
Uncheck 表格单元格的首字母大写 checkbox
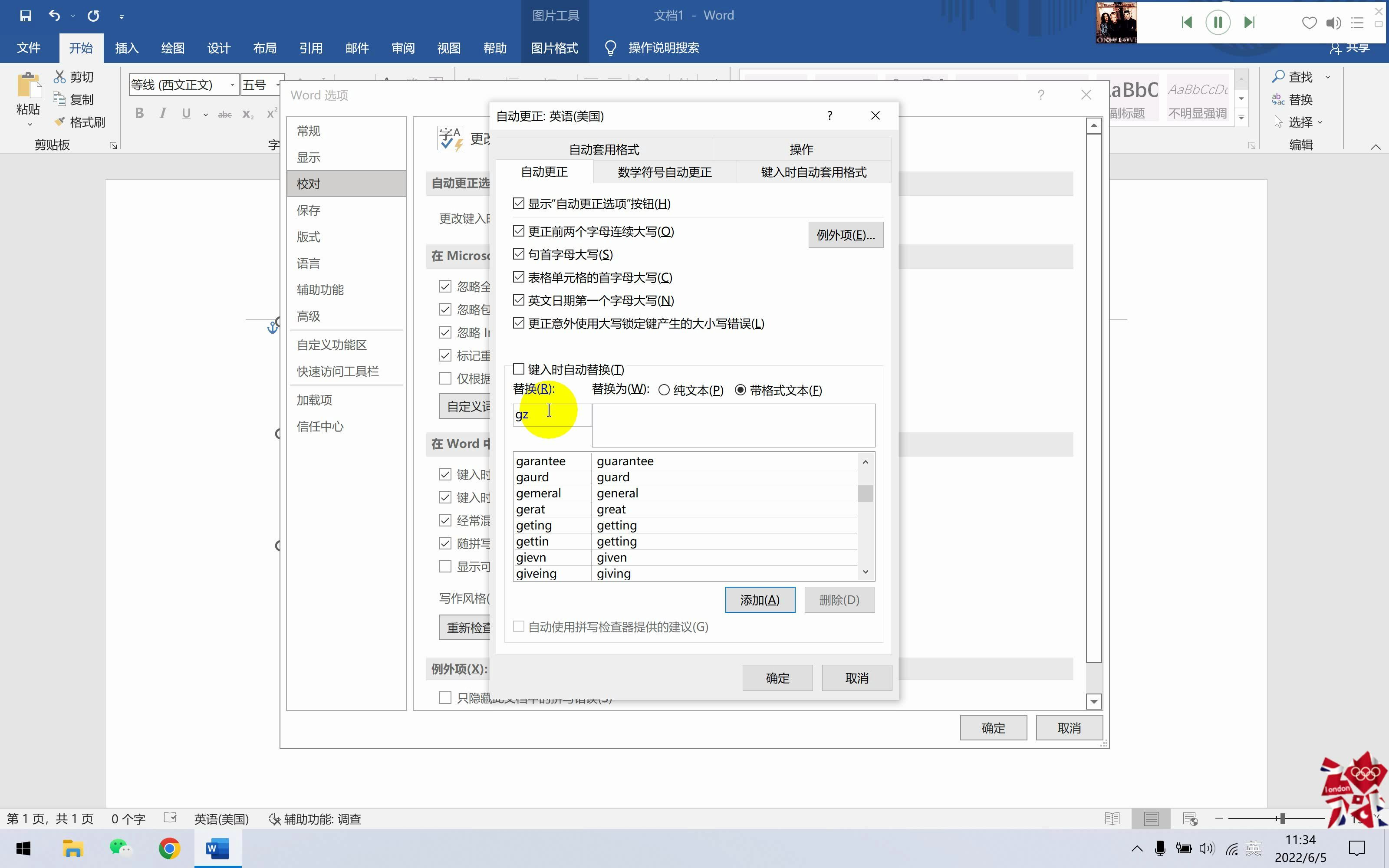coord(519,277)
